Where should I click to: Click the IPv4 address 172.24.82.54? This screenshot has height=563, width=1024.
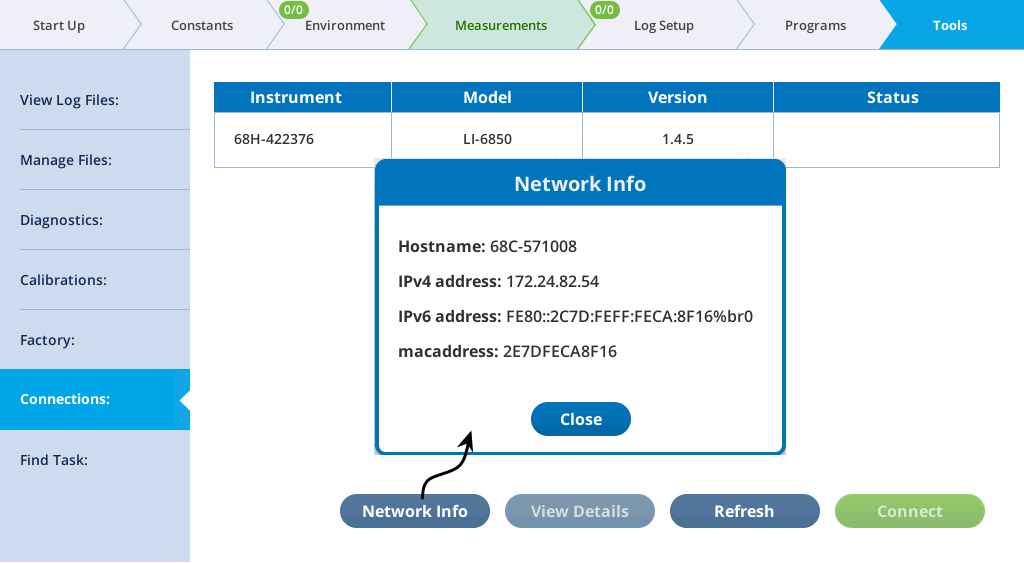pyautogui.click(x=552, y=282)
